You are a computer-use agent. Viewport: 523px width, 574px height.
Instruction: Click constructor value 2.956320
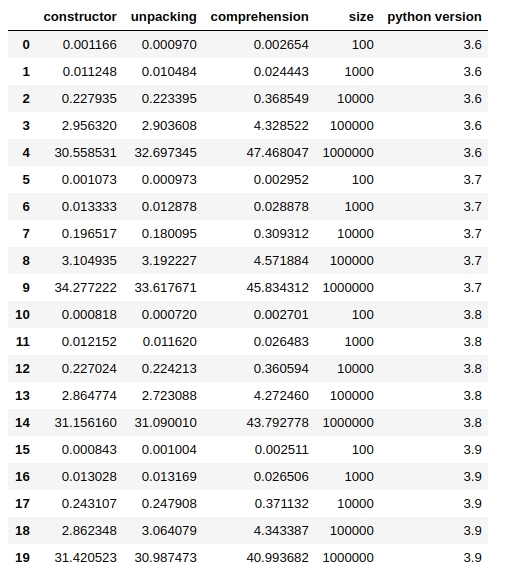pos(89,126)
